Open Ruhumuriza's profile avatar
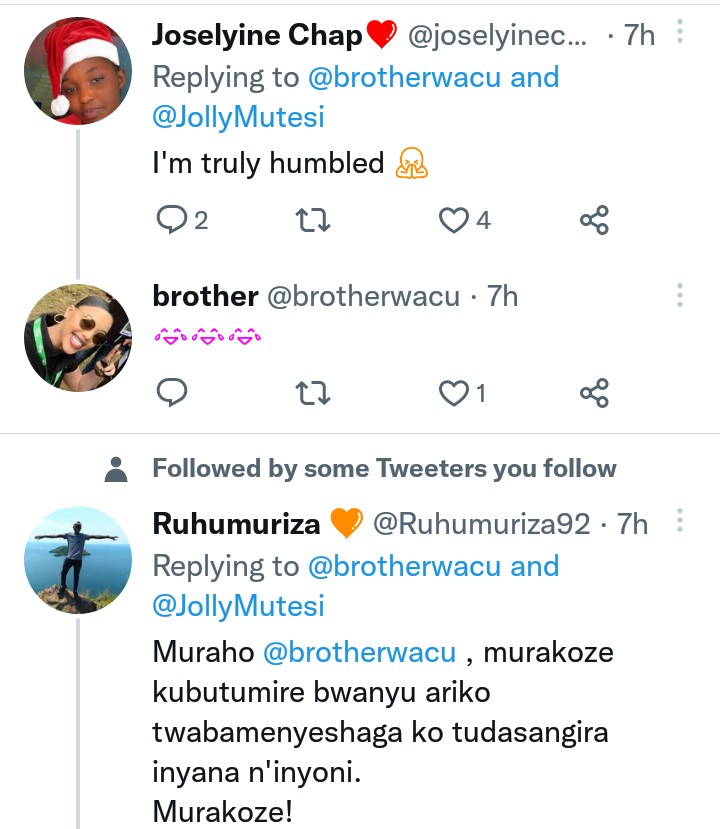Viewport: 720px width, 829px height. (x=77, y=560)
